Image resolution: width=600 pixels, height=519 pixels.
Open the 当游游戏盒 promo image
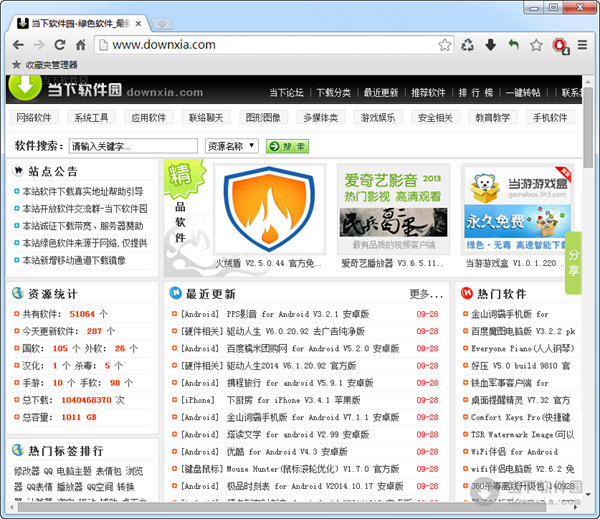517,209
